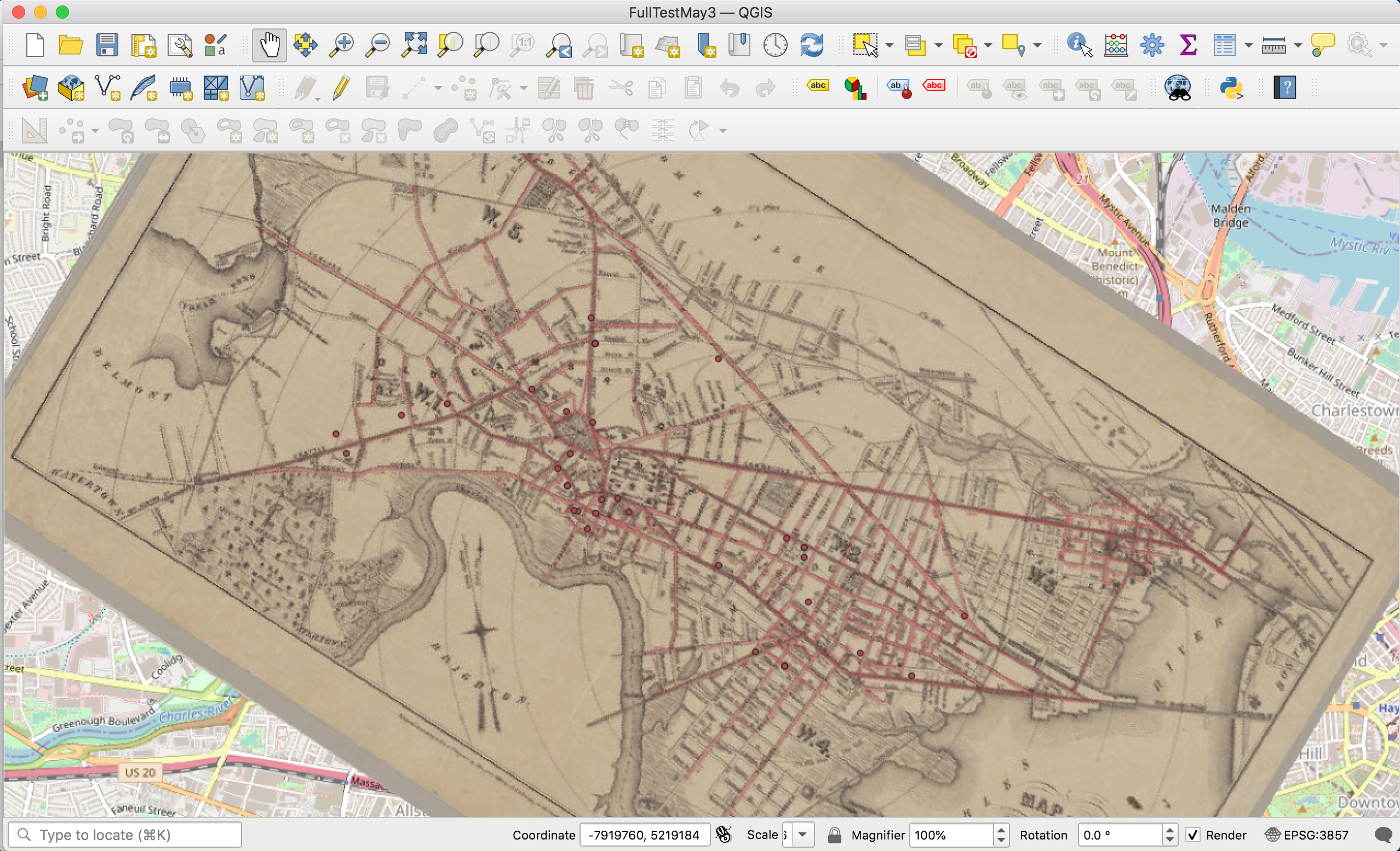Screen dimensions: 1400x851
Task: Select the Map Tips speech bubble icon
Action: (x=1322, y=45)
